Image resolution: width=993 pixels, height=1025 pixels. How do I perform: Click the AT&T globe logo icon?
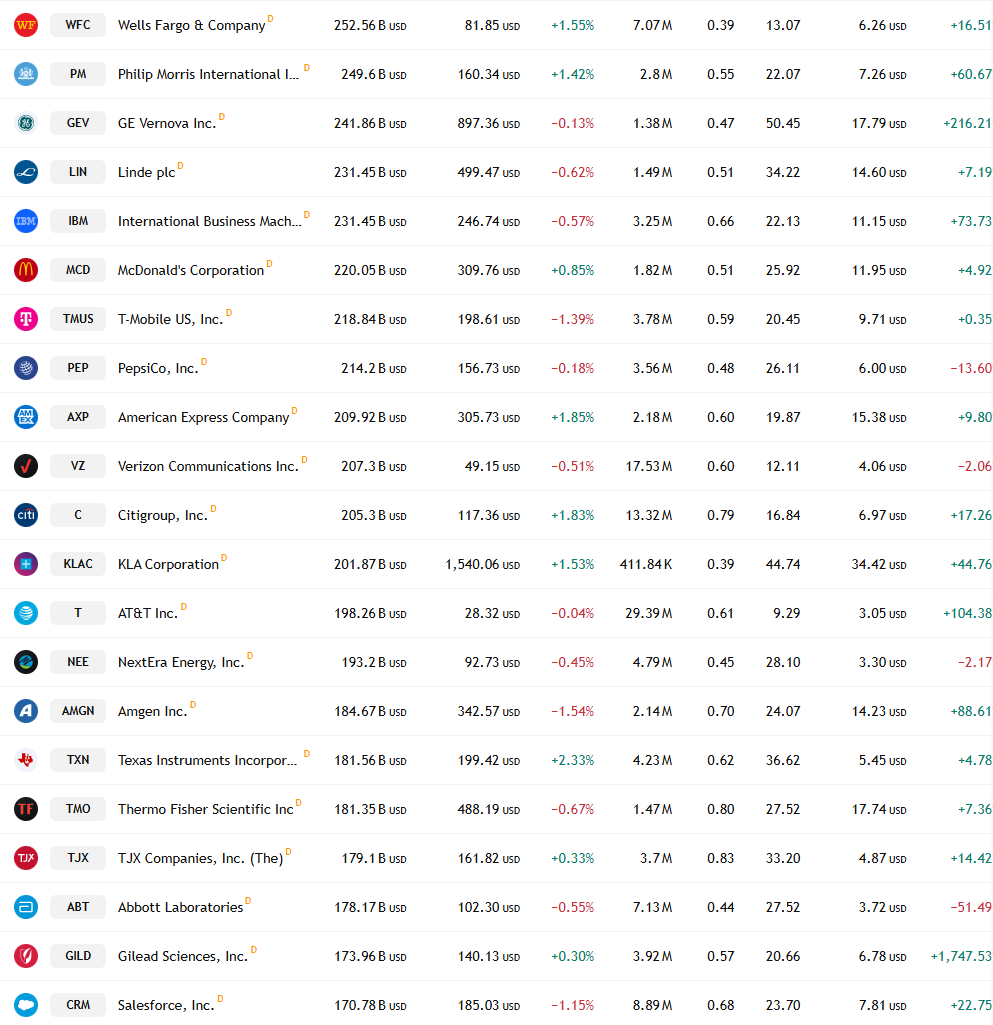coord(25,613)
